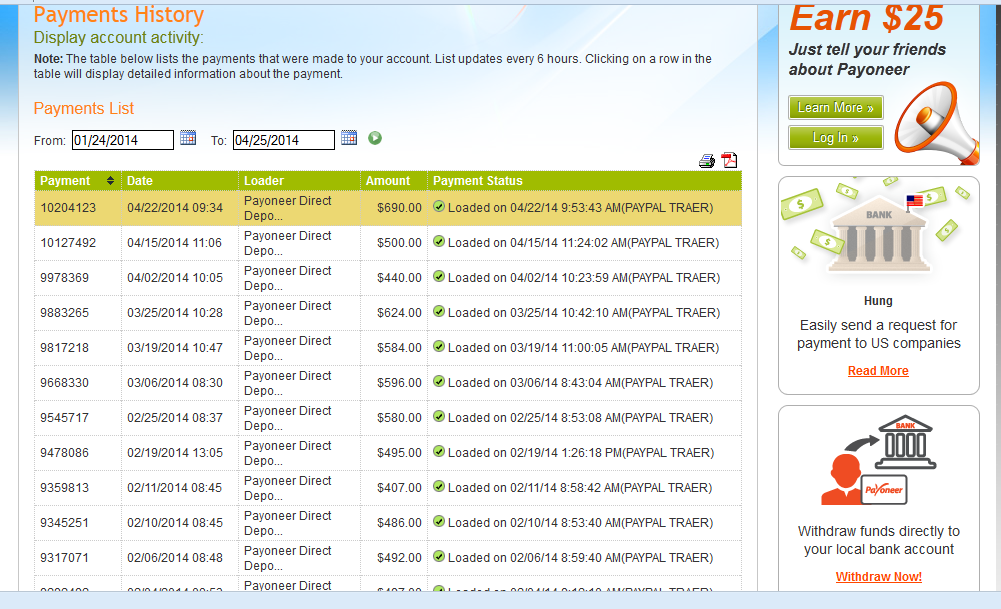Click the Amount column header
The image size is (1001, 609).
(x=393, y=181)
